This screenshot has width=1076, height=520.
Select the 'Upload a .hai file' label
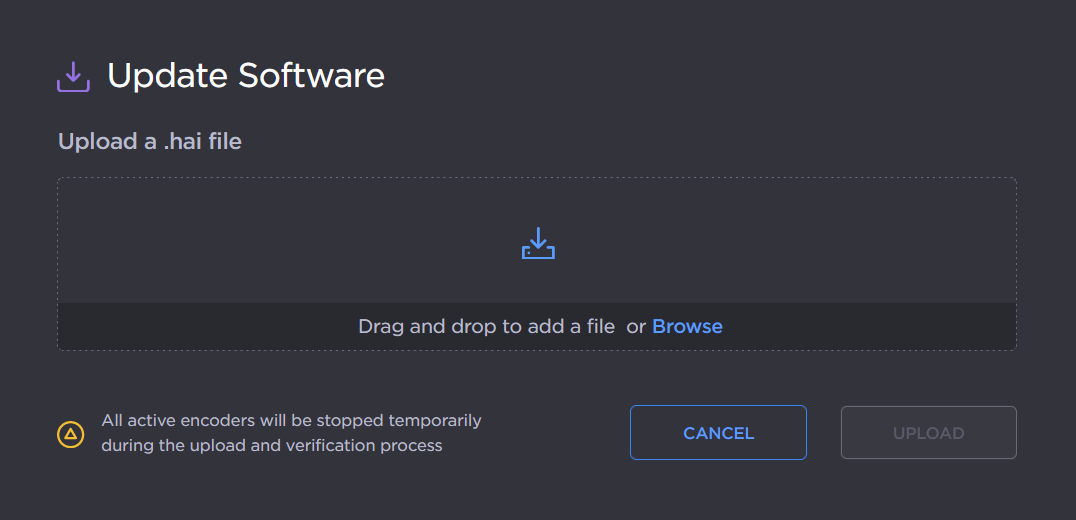point(150,141)
